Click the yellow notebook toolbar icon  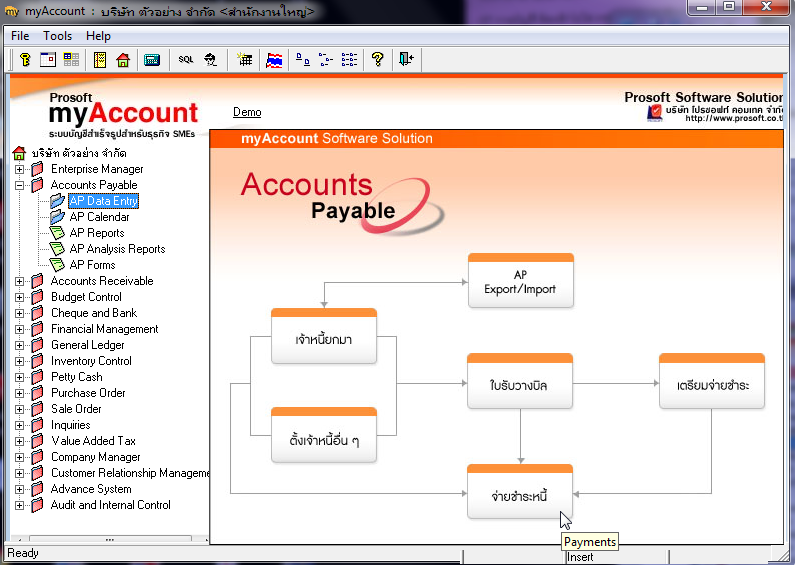click(100, 60)
